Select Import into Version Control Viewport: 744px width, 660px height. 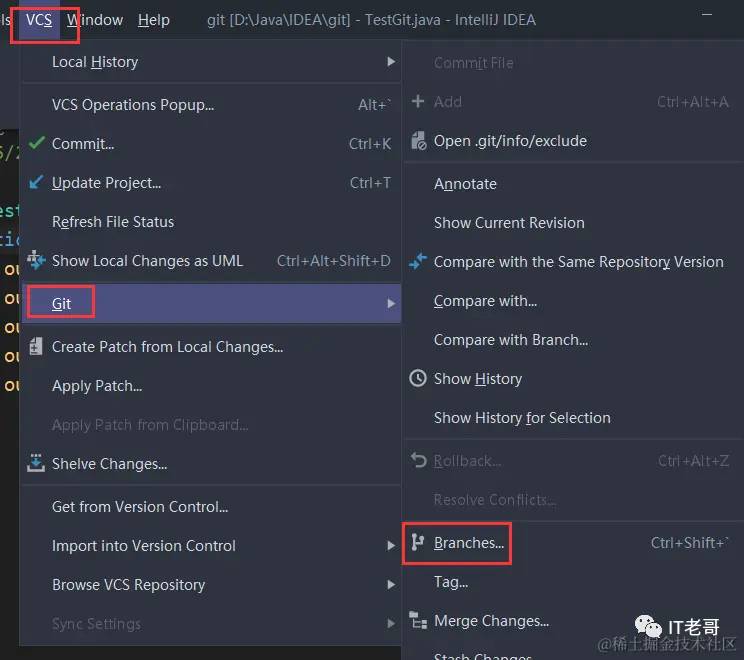(212, 546)
